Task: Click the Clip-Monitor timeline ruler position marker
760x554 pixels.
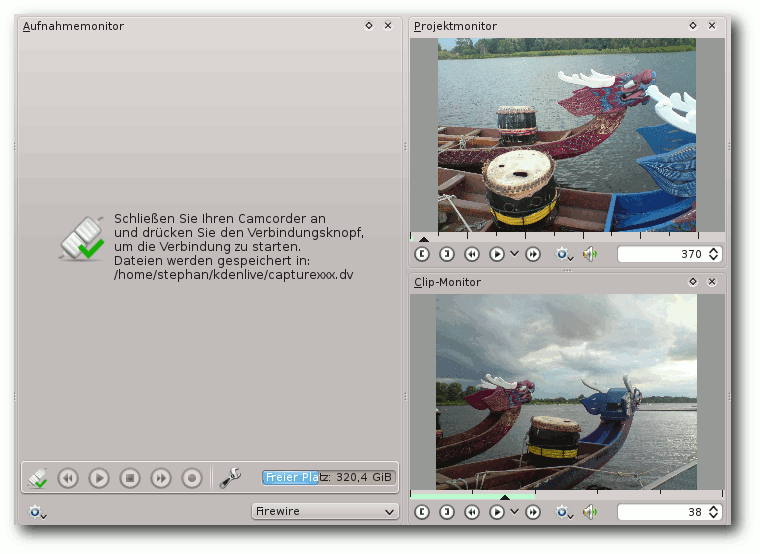Action: pyautogui.click(x=505, y=497)
